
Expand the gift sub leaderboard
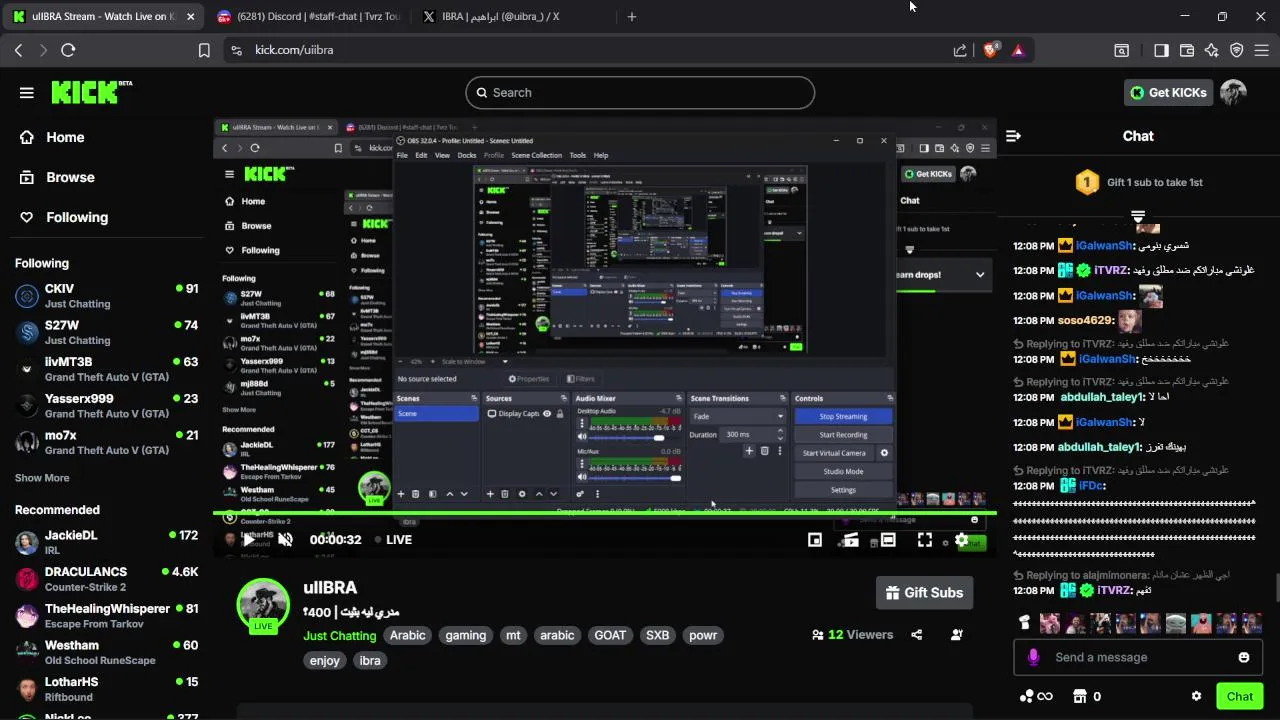[1138, 216]
